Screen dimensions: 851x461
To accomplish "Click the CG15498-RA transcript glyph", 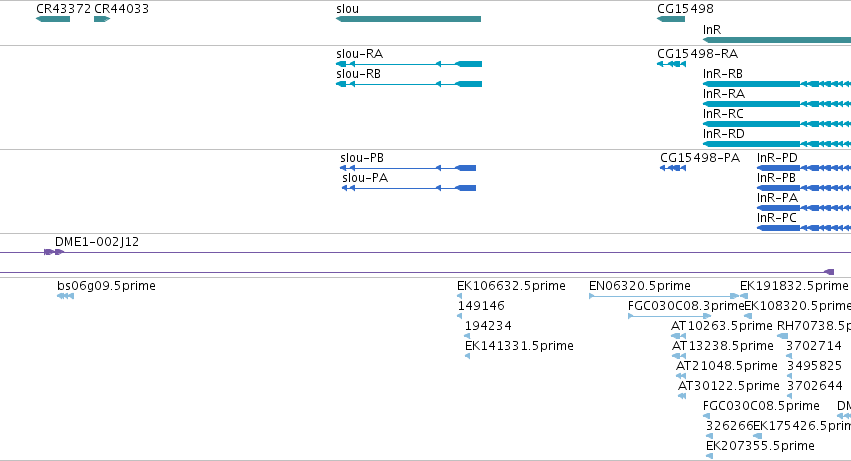I will (x=671, y=64).
